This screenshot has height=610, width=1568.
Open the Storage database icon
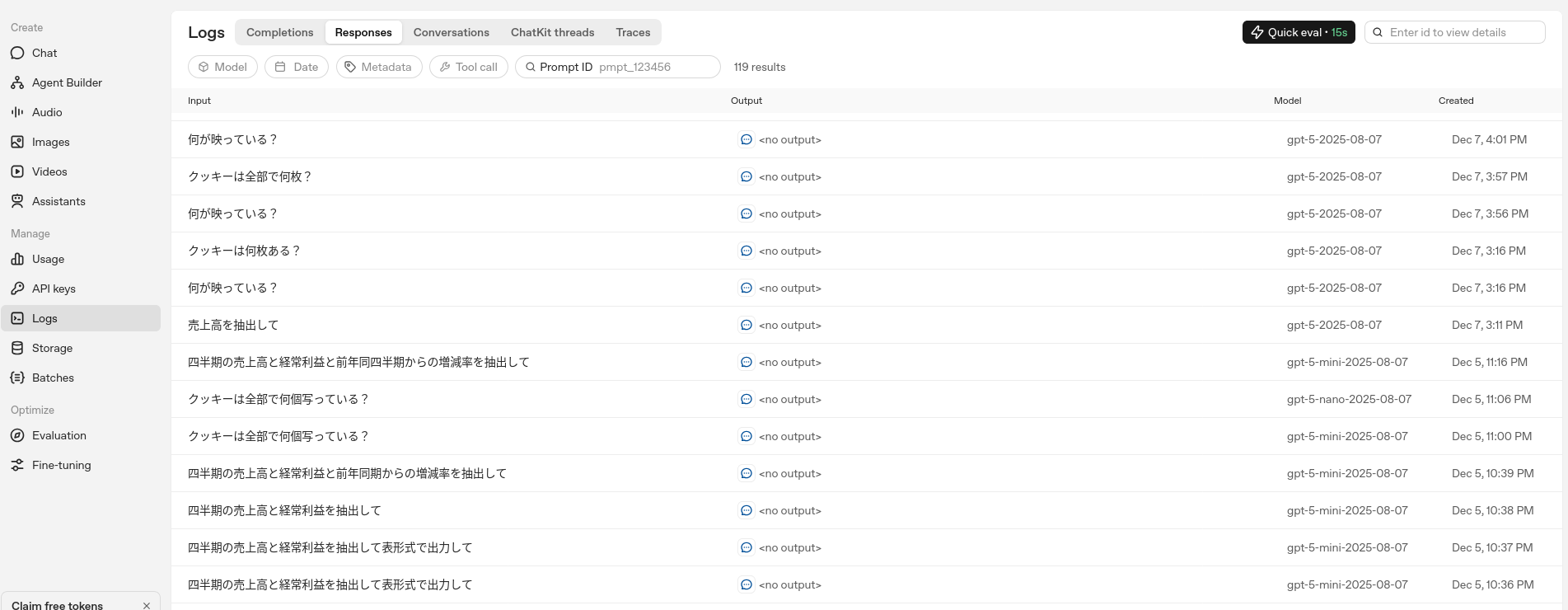(x=17, y=348)
